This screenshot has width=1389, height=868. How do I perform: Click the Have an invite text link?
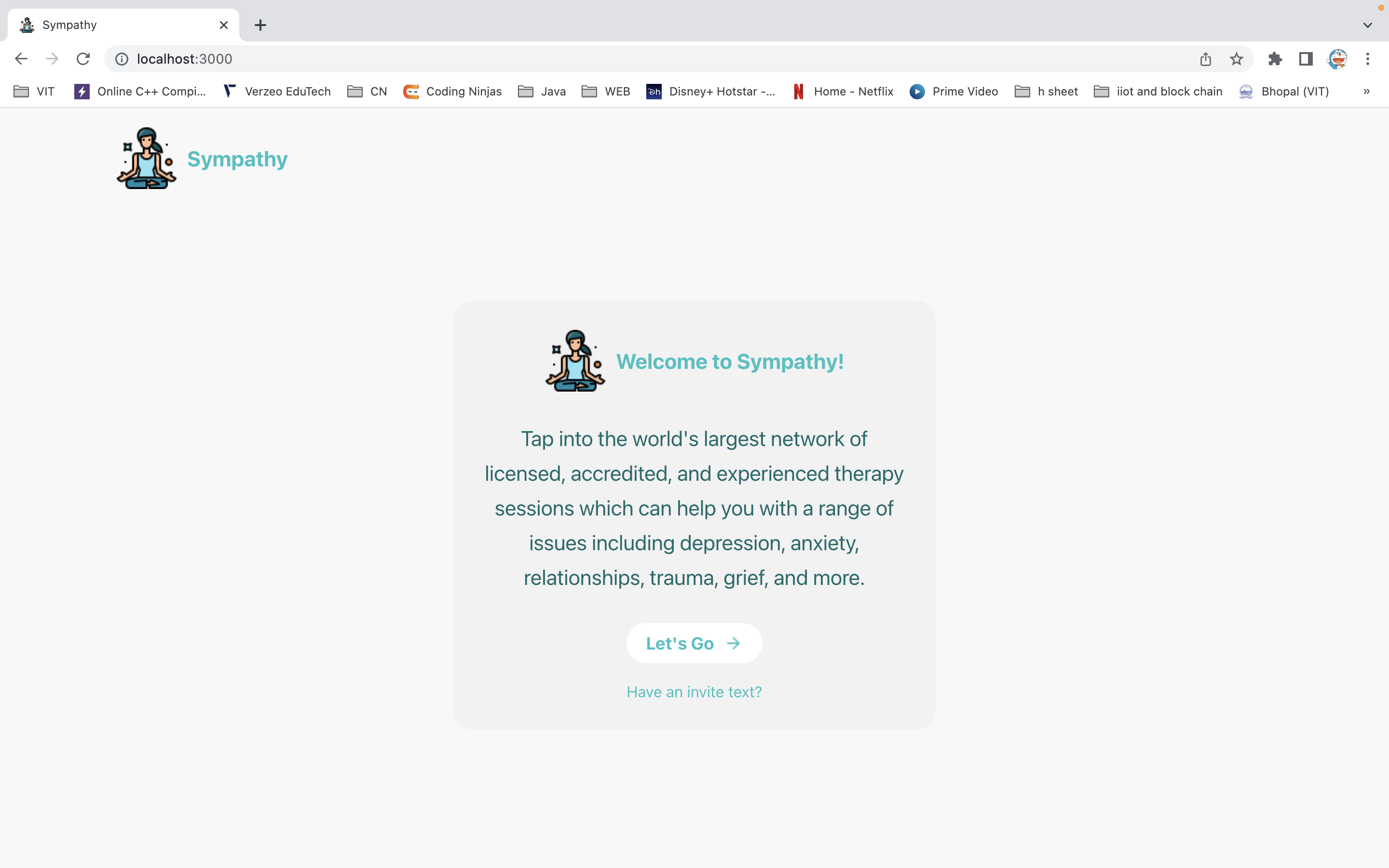point(694,692)
